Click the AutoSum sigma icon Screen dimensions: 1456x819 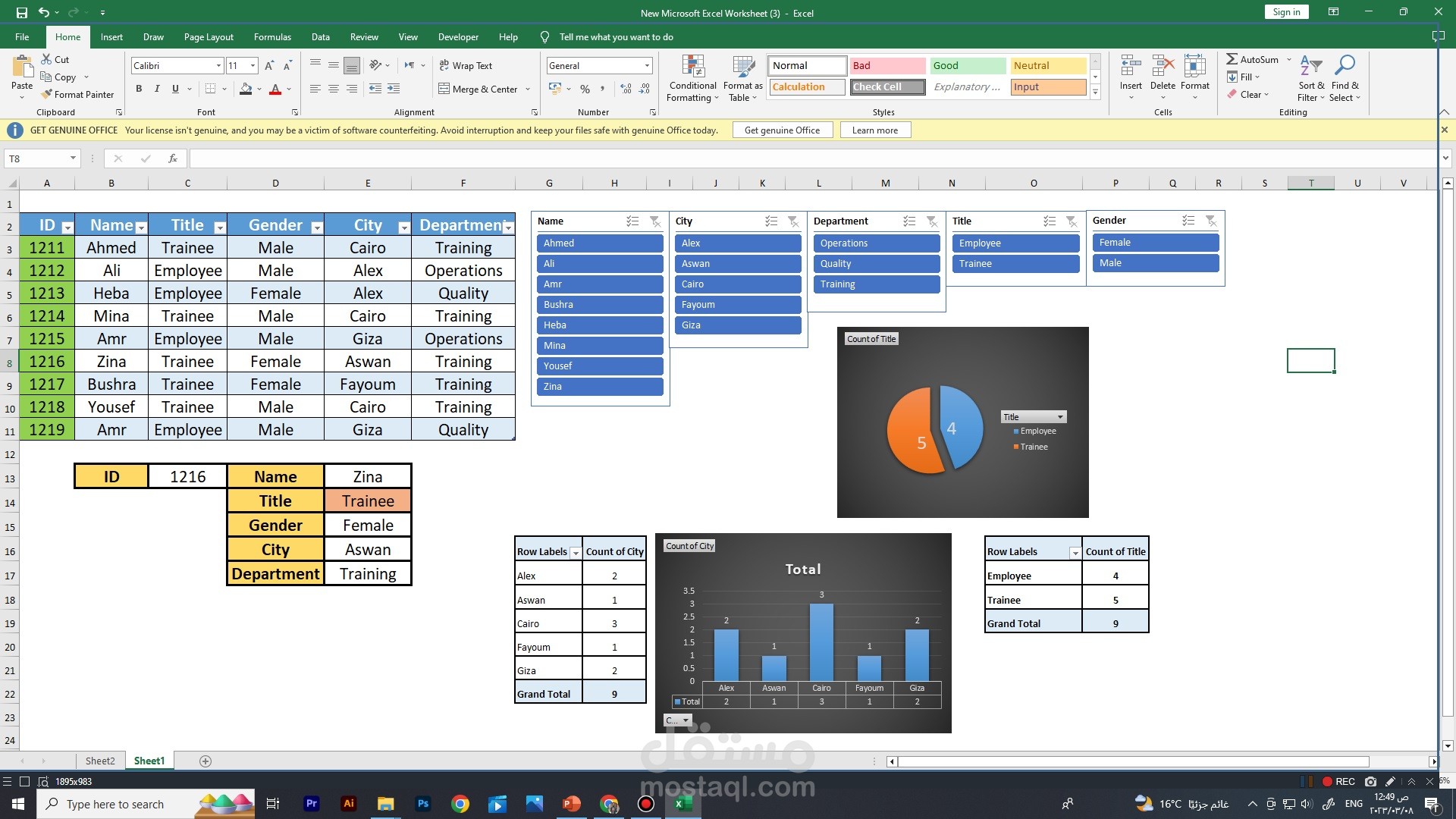tap(1232, 59)
